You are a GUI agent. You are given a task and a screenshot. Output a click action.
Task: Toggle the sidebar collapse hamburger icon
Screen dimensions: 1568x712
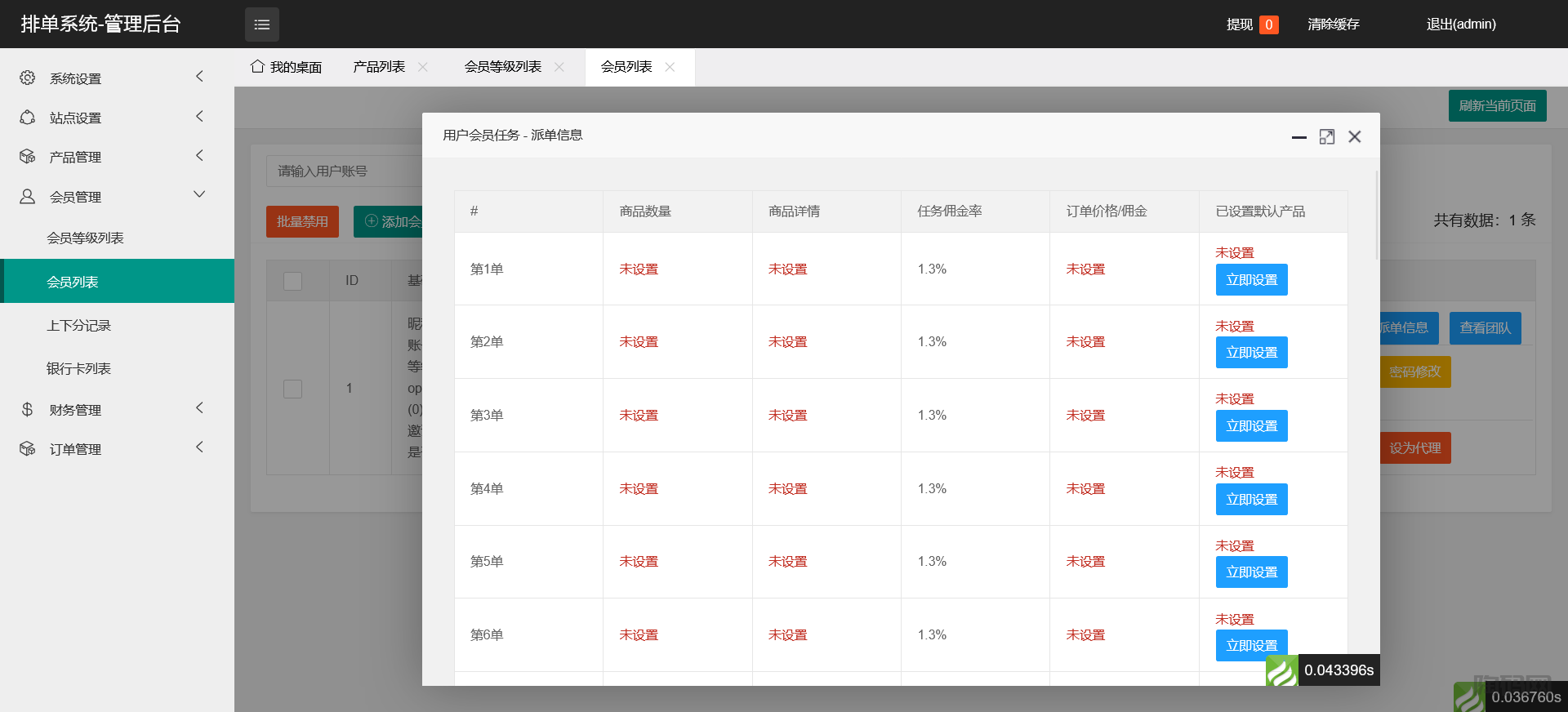(261, 24)
